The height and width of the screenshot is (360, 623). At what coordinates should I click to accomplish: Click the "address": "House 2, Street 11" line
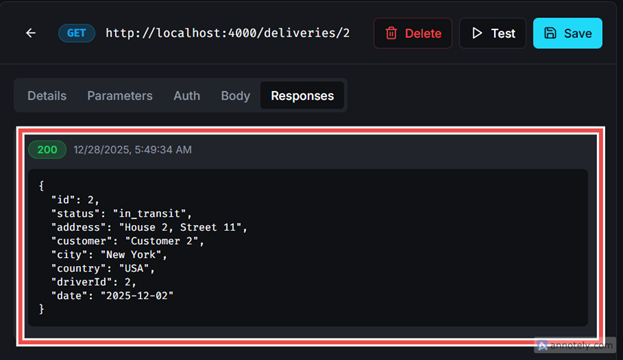tap(149, 227)
